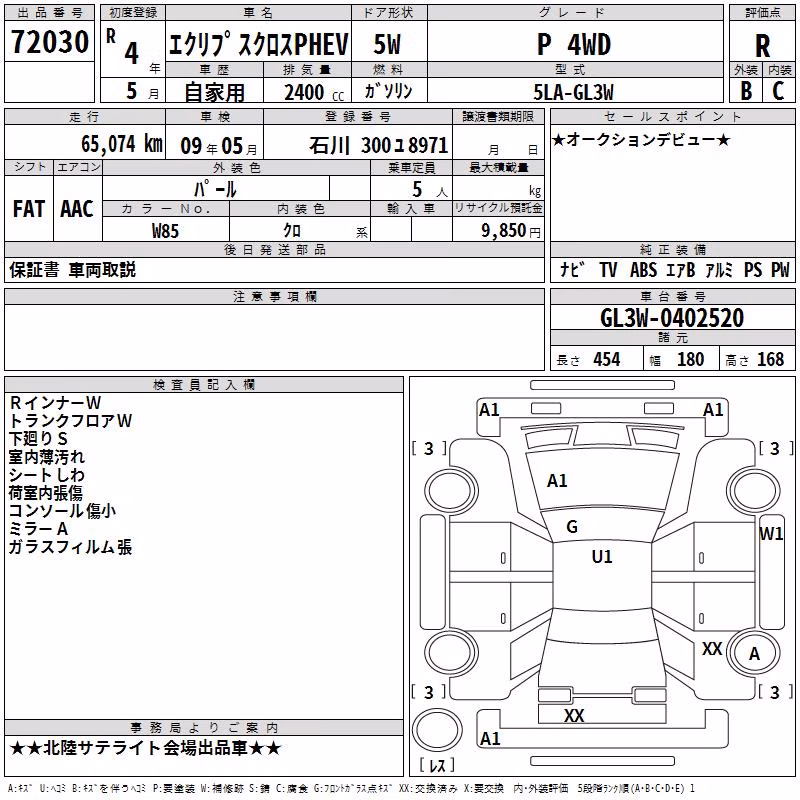Click the spare tire circle above レス

[x=437, y=730]
